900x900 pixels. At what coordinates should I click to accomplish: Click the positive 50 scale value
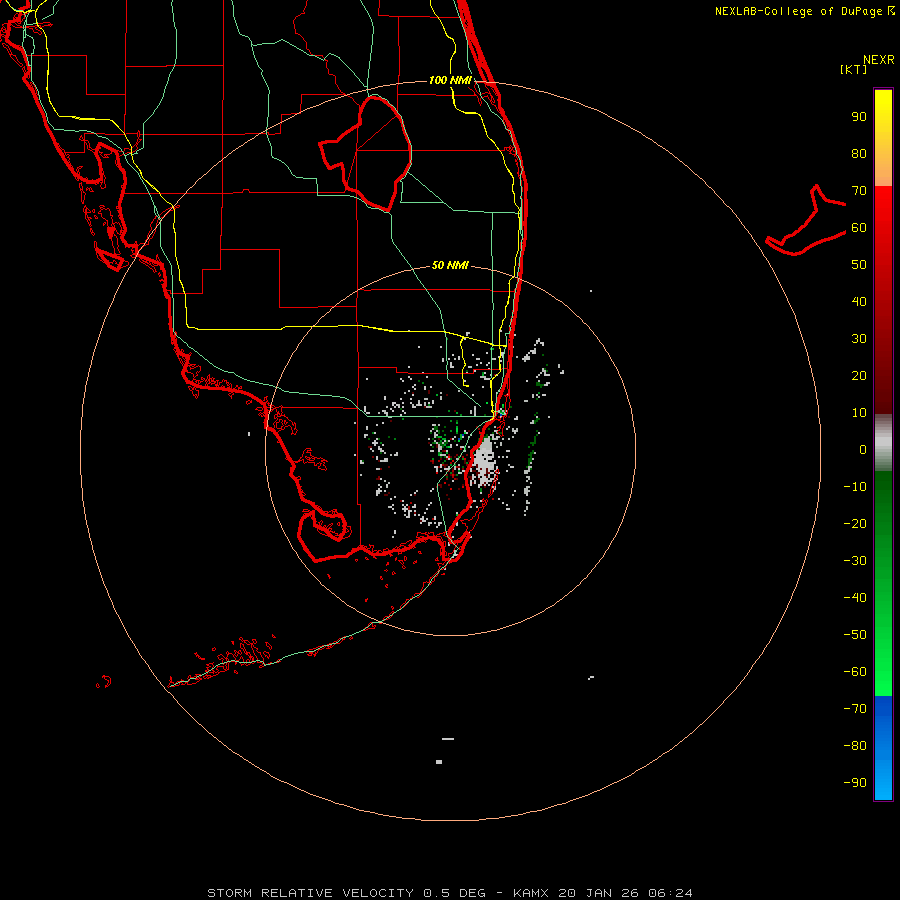[859, 265]
